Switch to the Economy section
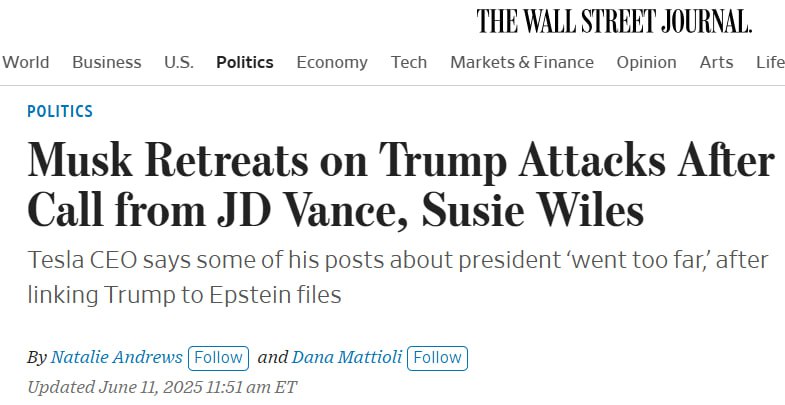The height and width of the screenshot is (405, 785). point(332,62)
